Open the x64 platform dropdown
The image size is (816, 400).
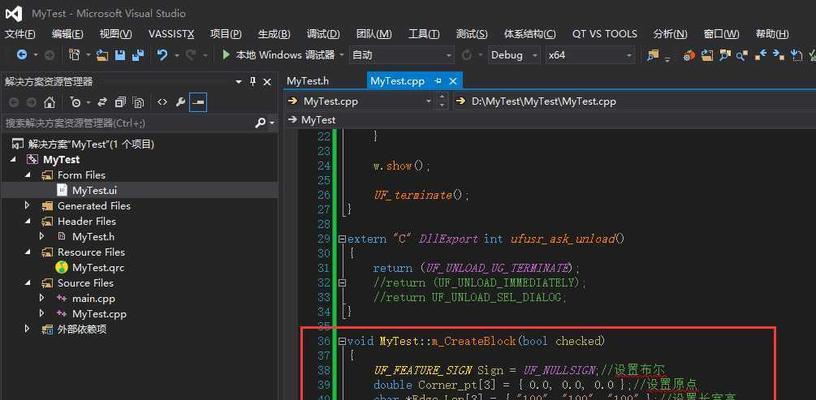pyautogui.click(x=590, y=55)
